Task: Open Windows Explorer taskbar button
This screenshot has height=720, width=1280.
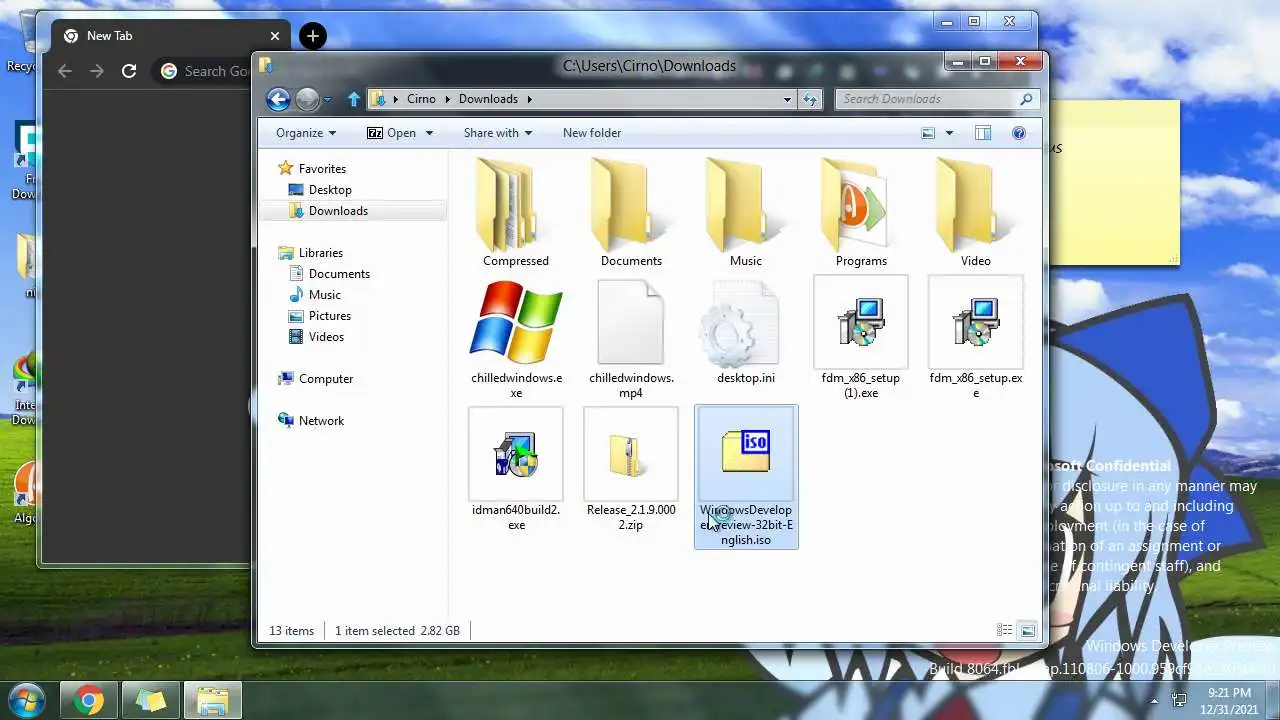Action: [213, 701]
